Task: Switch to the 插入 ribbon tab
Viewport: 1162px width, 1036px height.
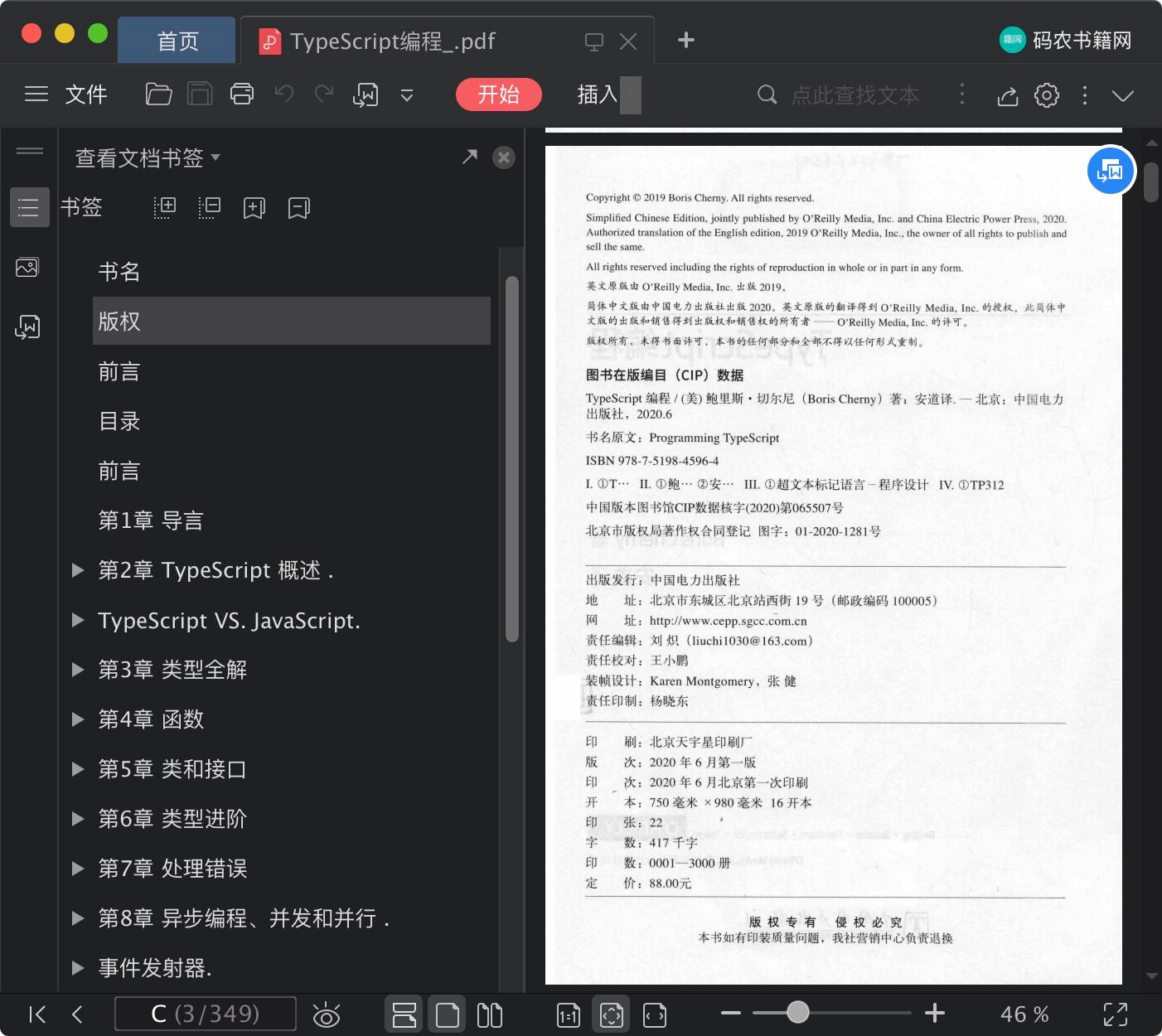Action: tap(598, 94)
